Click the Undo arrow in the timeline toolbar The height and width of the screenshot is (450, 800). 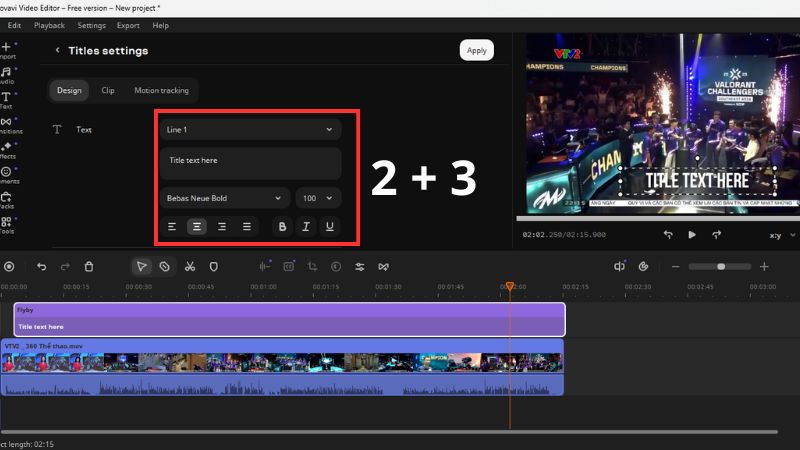pos(41,267)
